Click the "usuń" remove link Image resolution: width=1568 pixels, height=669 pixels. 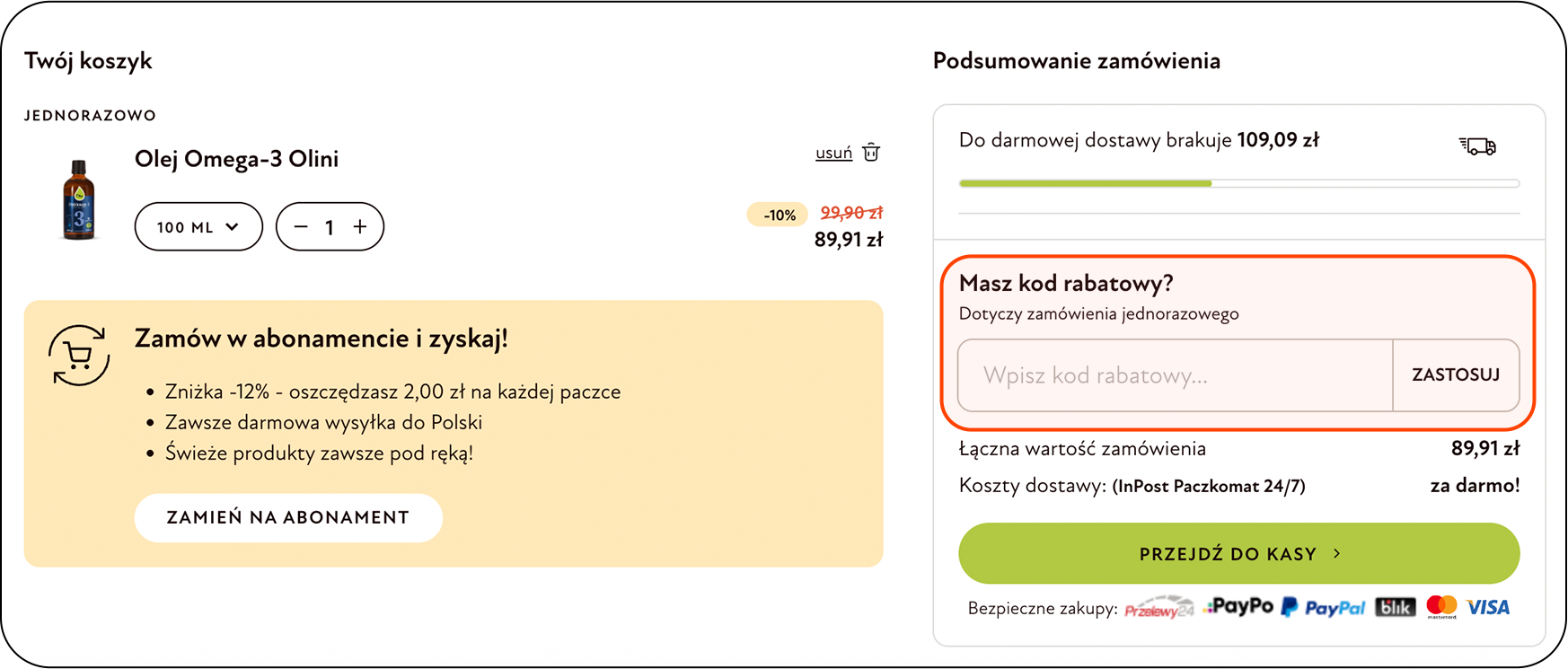833,153
